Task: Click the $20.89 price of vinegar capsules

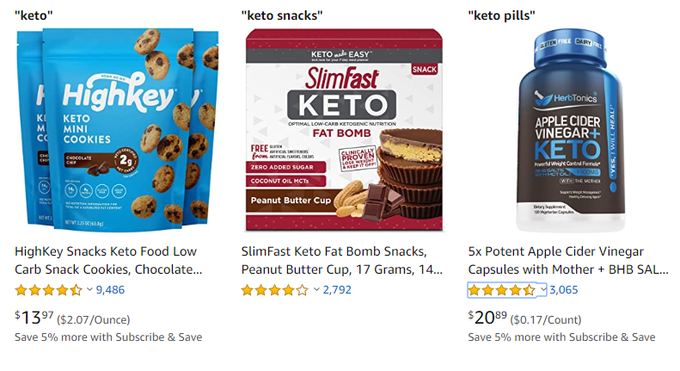Action: tap(487, 318)
